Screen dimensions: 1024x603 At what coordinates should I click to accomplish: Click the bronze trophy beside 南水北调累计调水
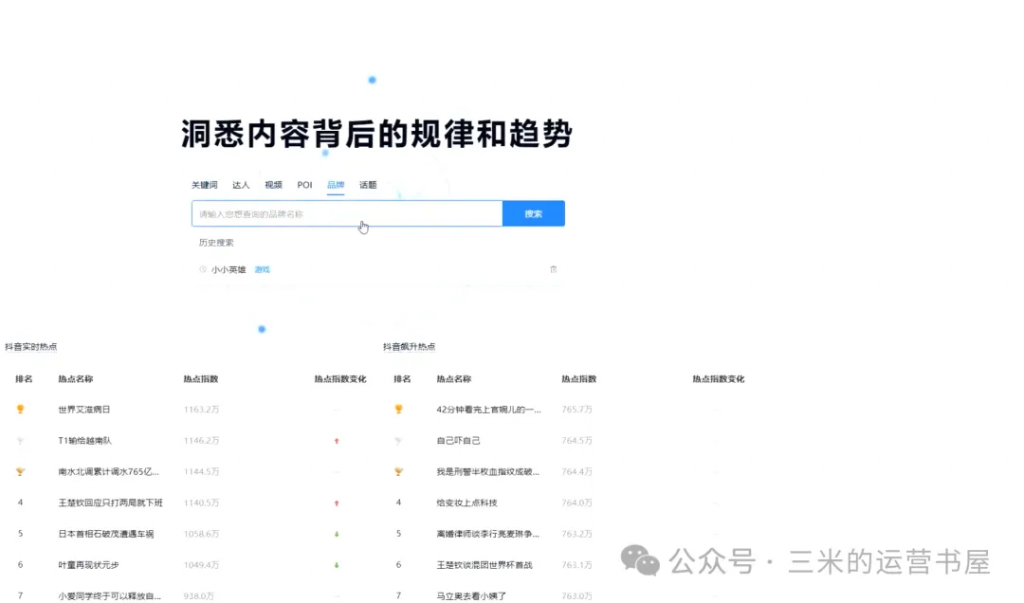20,471
